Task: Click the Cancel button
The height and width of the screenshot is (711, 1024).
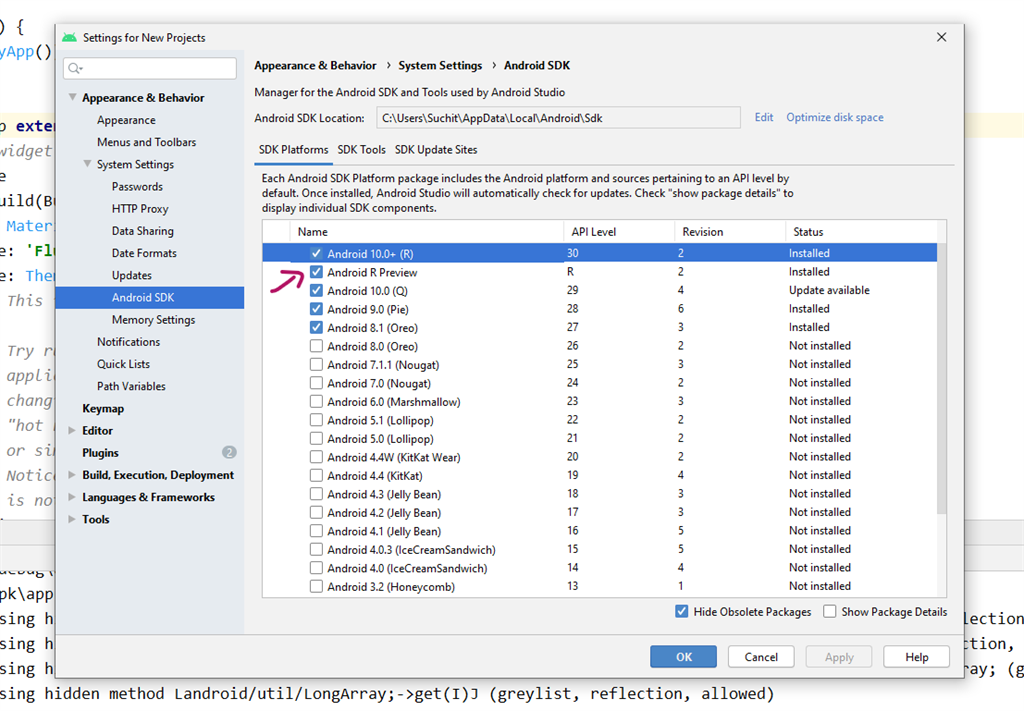Action: click(x=761, y=657)
